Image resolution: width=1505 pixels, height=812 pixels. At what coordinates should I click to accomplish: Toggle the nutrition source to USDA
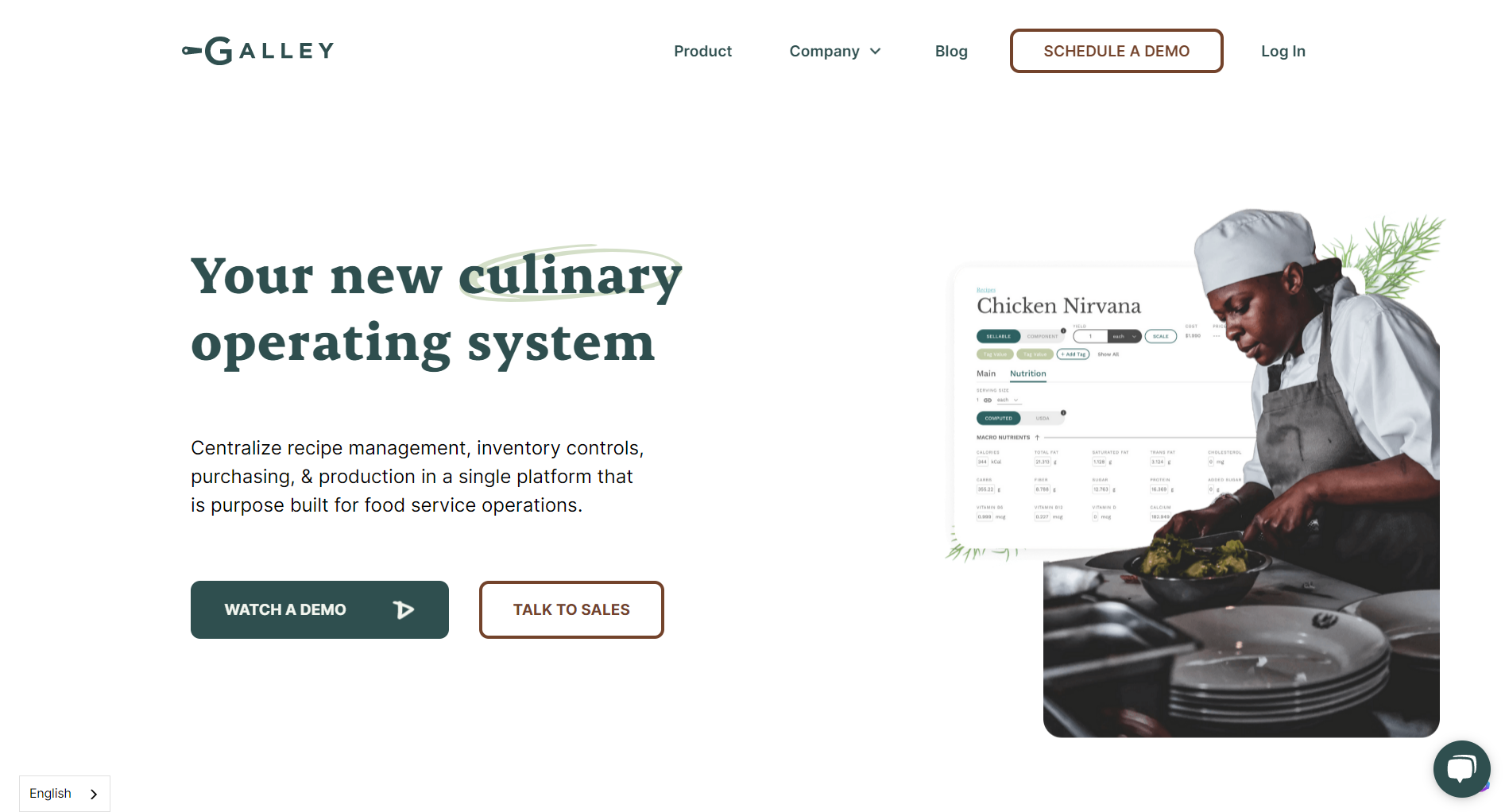coord(1043,418)
